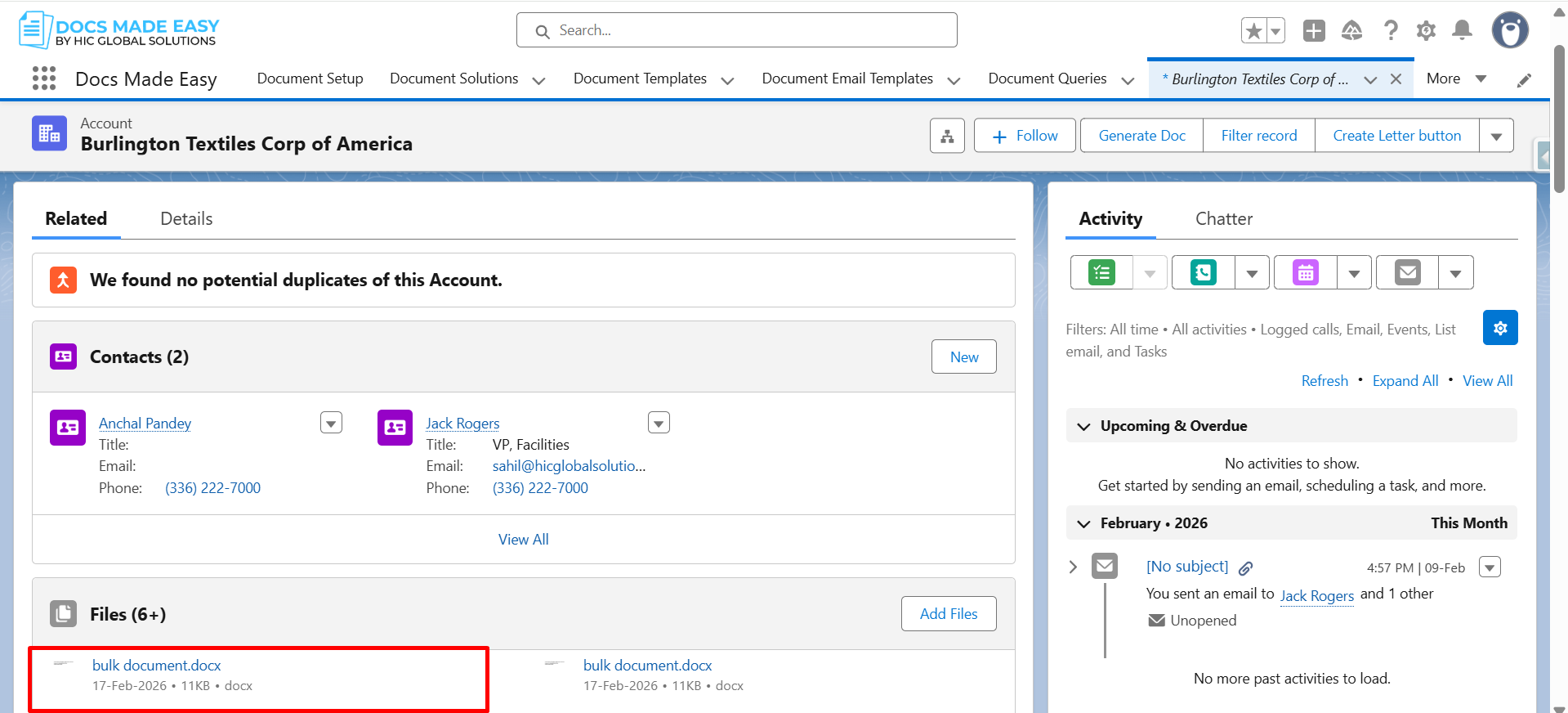This screenshot has height=713, width=1568.
Task: Select the Related tab
Action: 76,219
